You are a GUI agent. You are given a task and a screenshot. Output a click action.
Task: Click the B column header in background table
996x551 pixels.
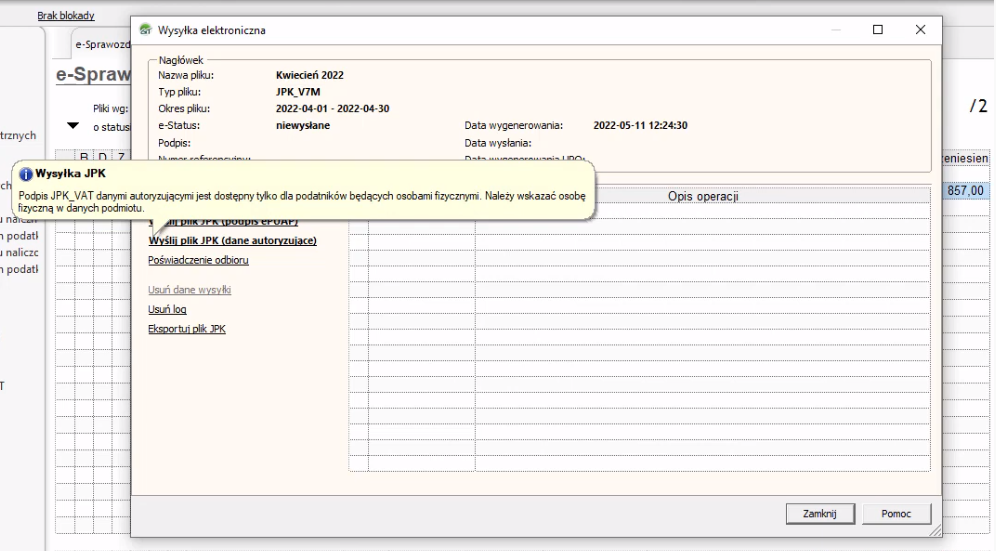coord(84,157)
